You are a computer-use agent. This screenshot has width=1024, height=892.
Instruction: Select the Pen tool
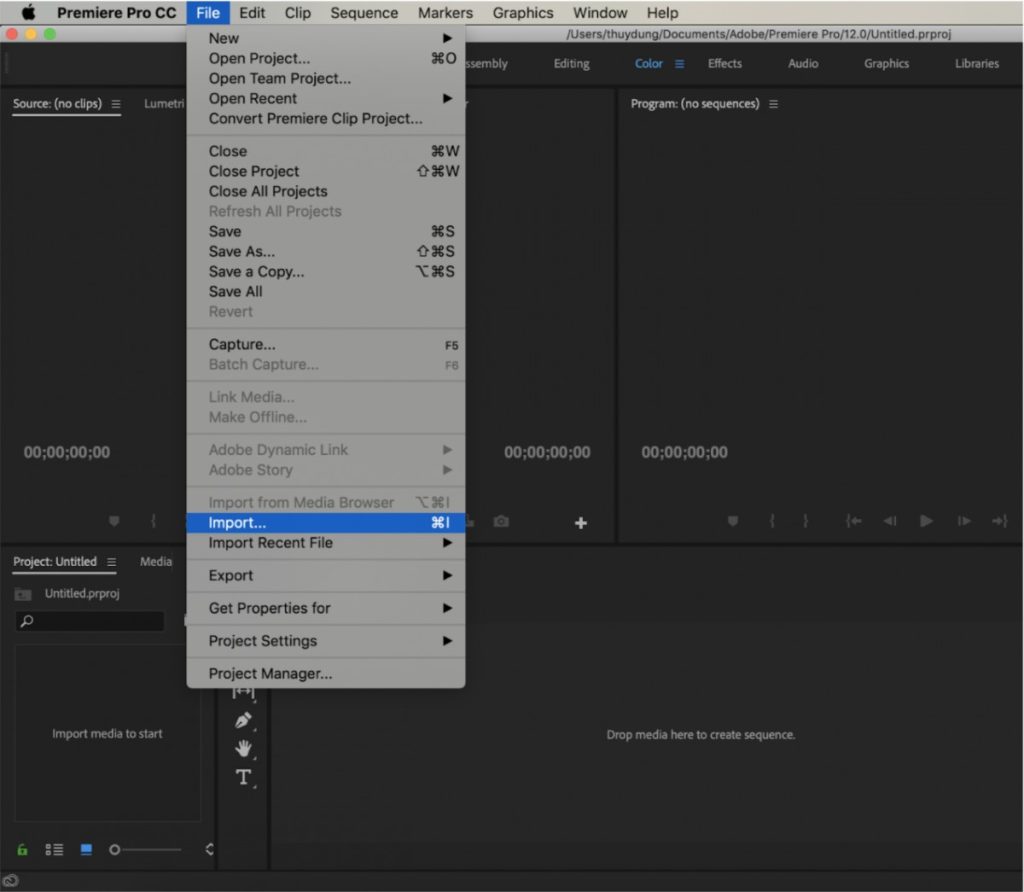click(x=243, y=718)
